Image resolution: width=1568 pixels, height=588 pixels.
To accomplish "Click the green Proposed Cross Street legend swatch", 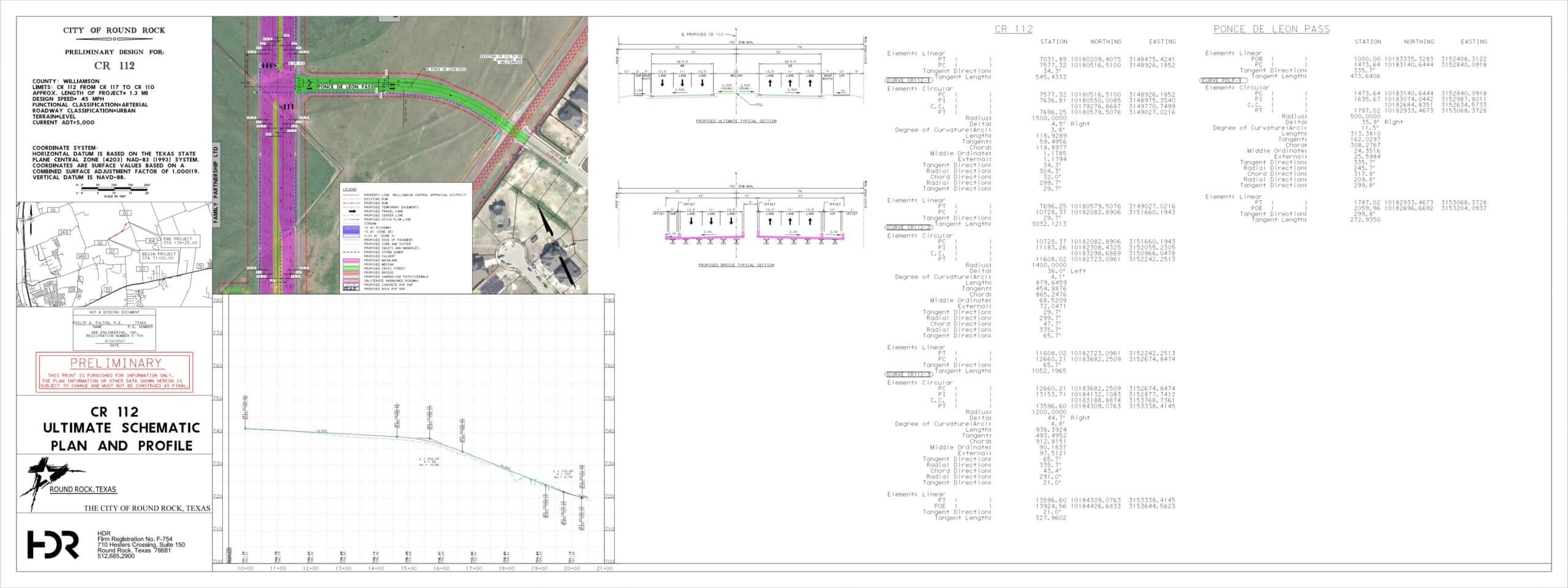I will click(x=350, y=268).
